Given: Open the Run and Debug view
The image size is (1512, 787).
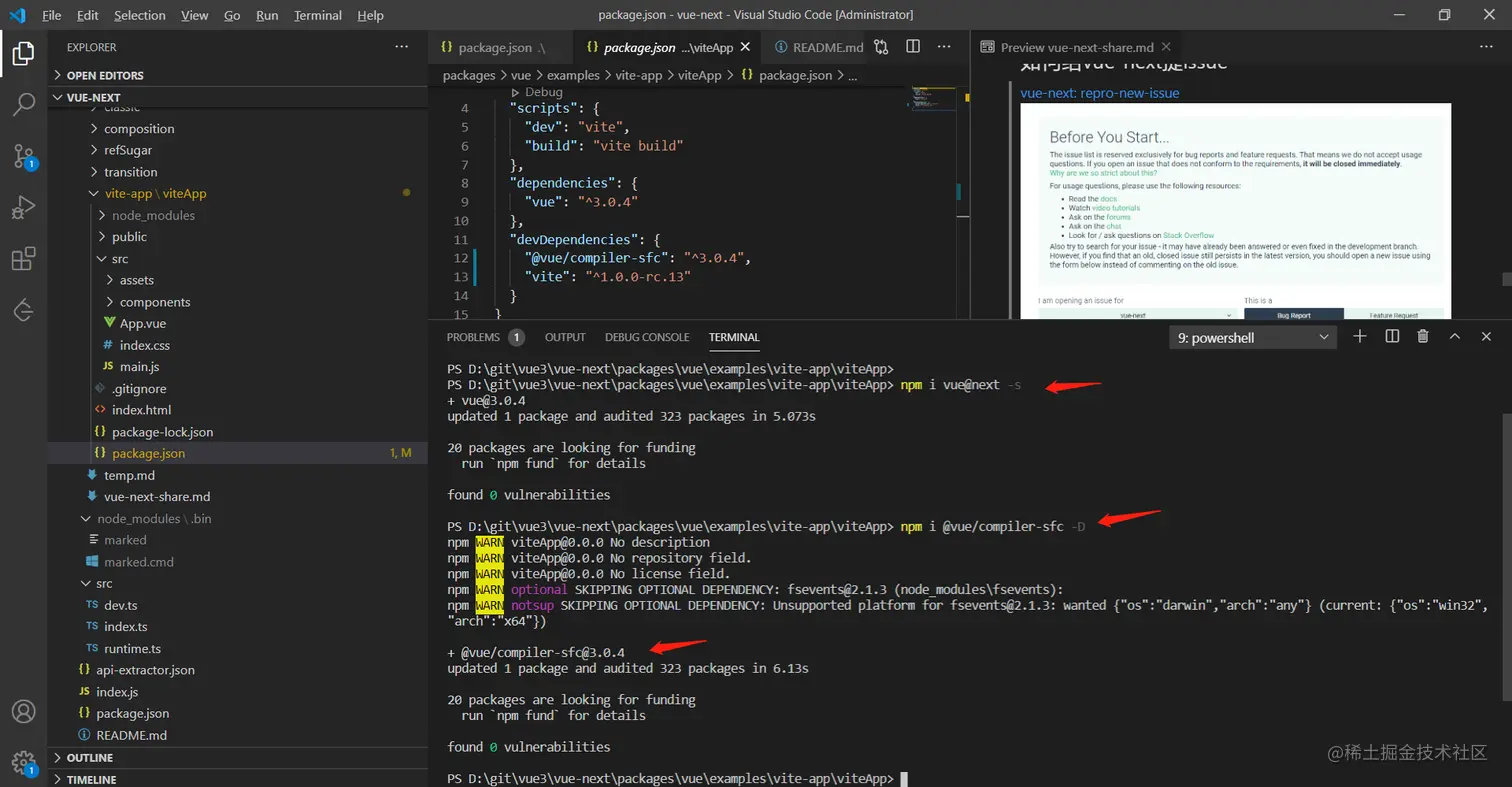Looking at the screenshot, I should pyautogui.click(x=23, y=207).
